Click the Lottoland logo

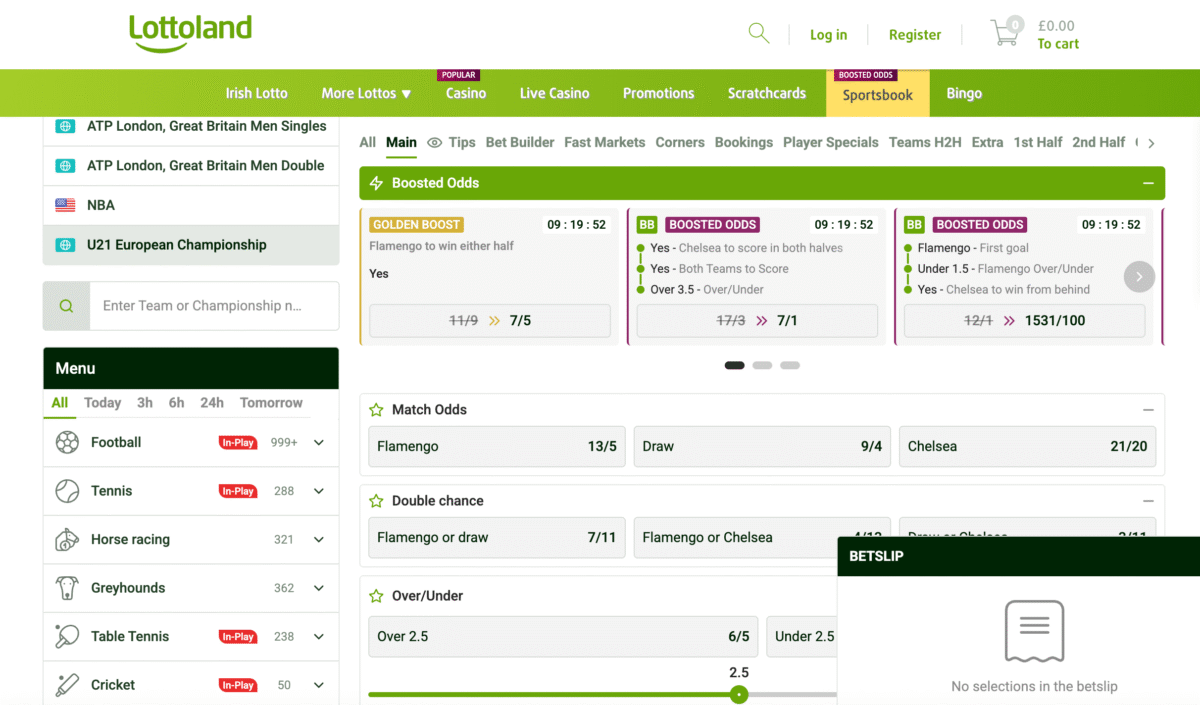pos(190,33)
